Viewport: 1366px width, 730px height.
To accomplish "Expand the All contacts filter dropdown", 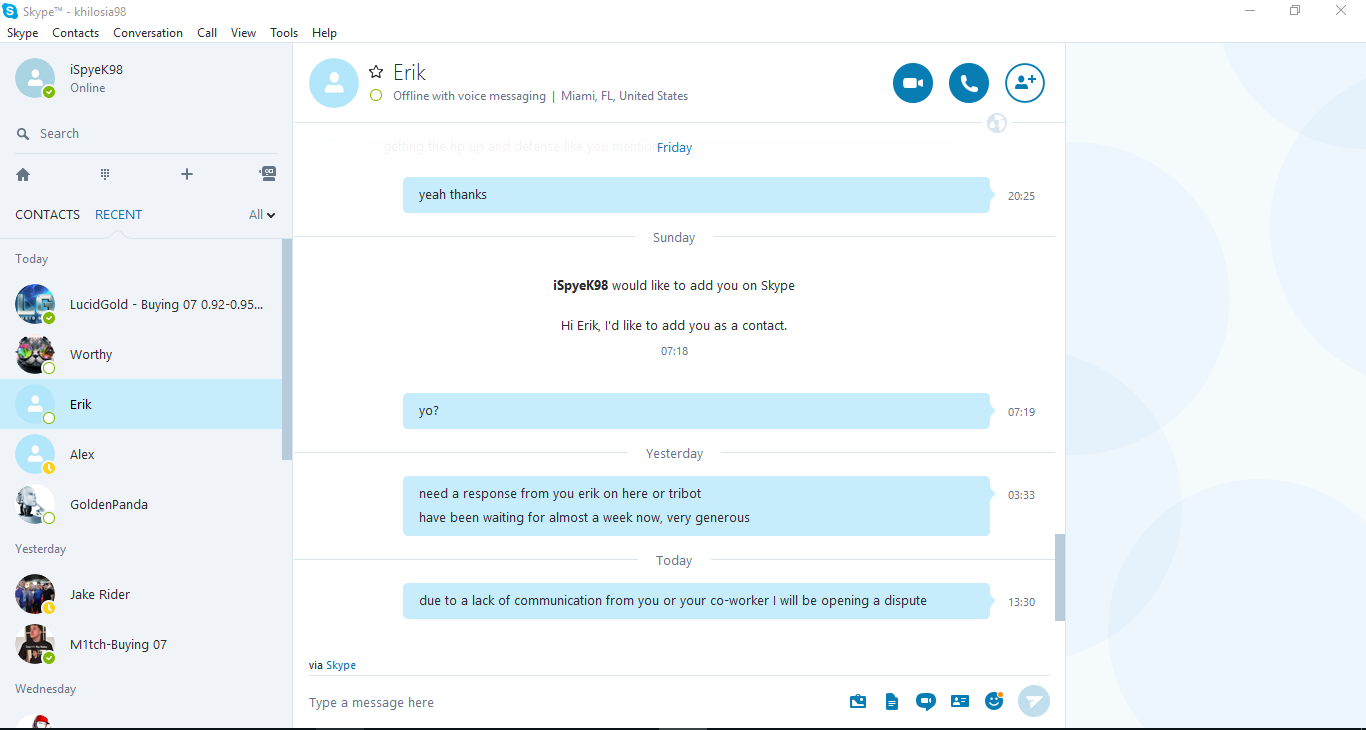I will tap(262, 214).
